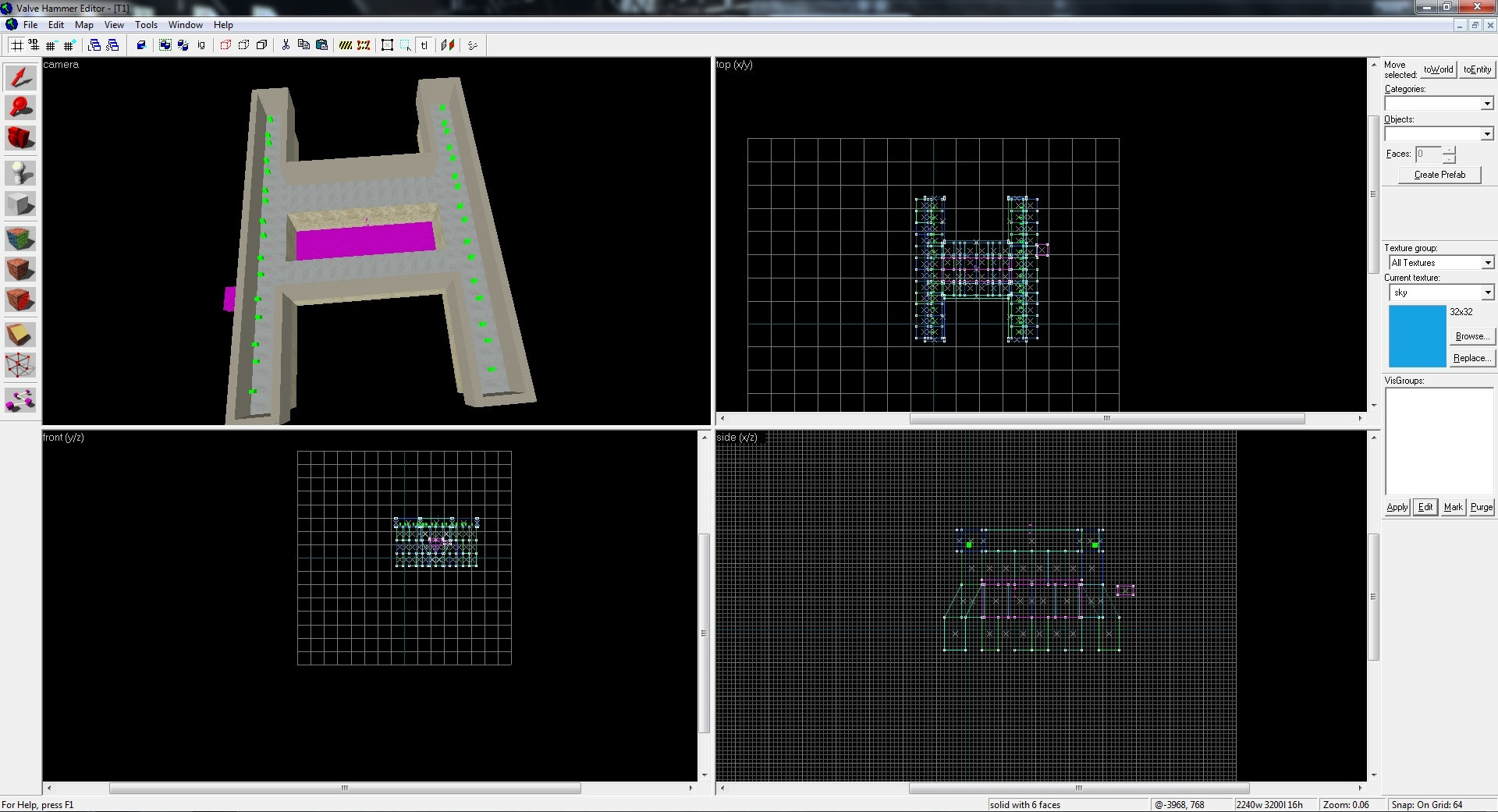1498x812 pixels.
Task: Open the Map menu
Action: (x=83, y=24)
